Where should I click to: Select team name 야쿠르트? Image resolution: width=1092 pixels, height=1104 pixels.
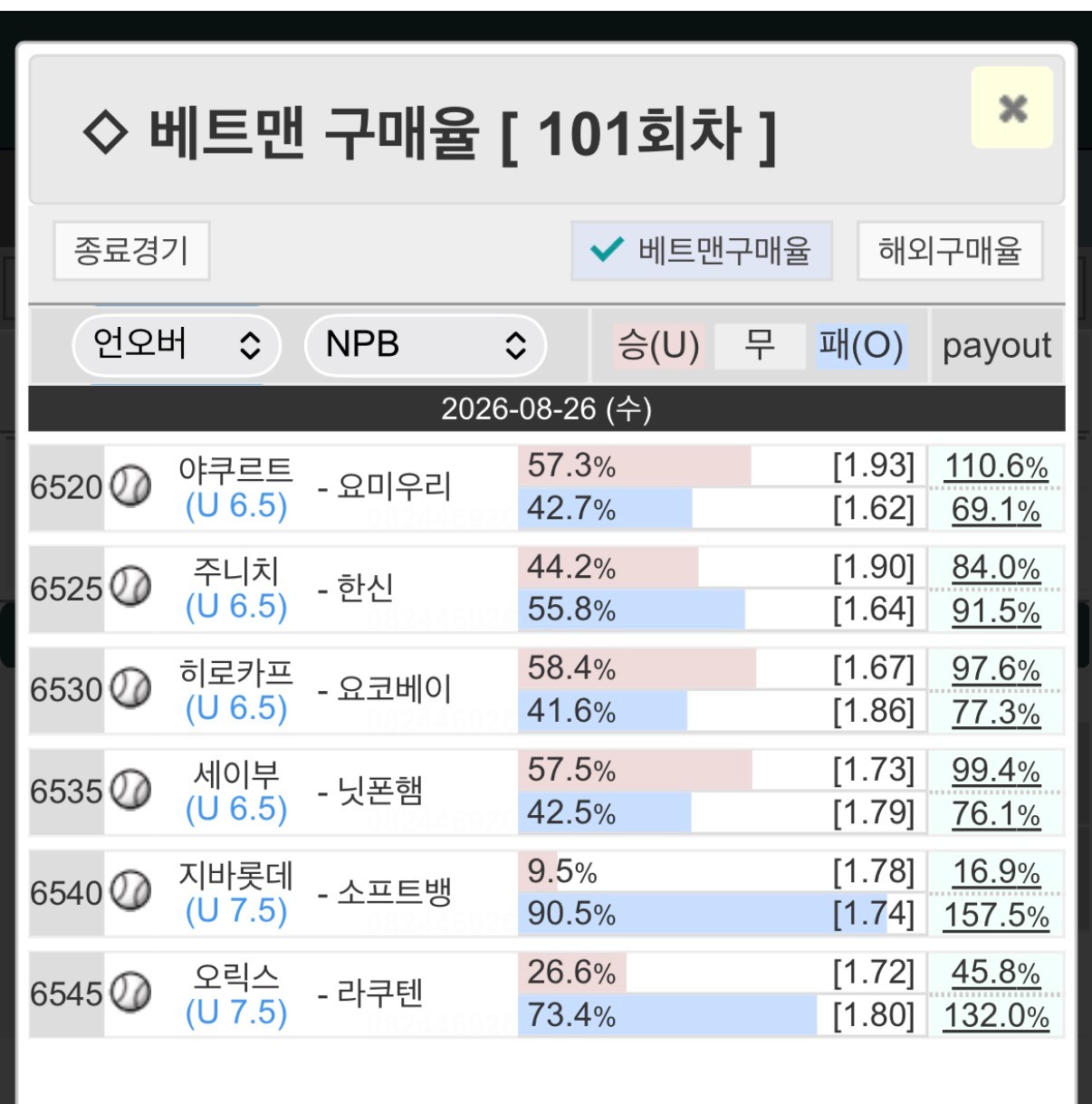point(236,469)
